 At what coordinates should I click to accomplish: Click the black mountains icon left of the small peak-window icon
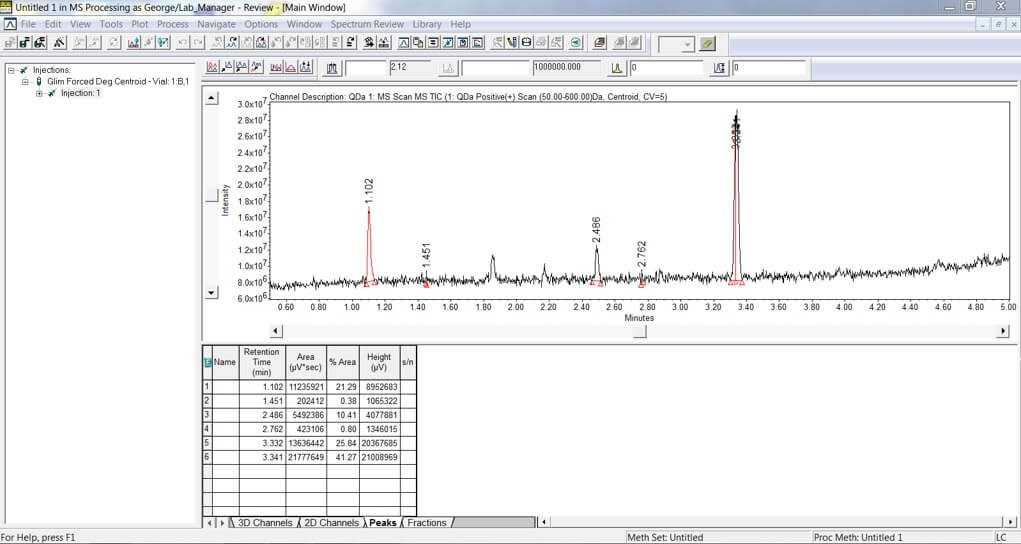[384, 43]
